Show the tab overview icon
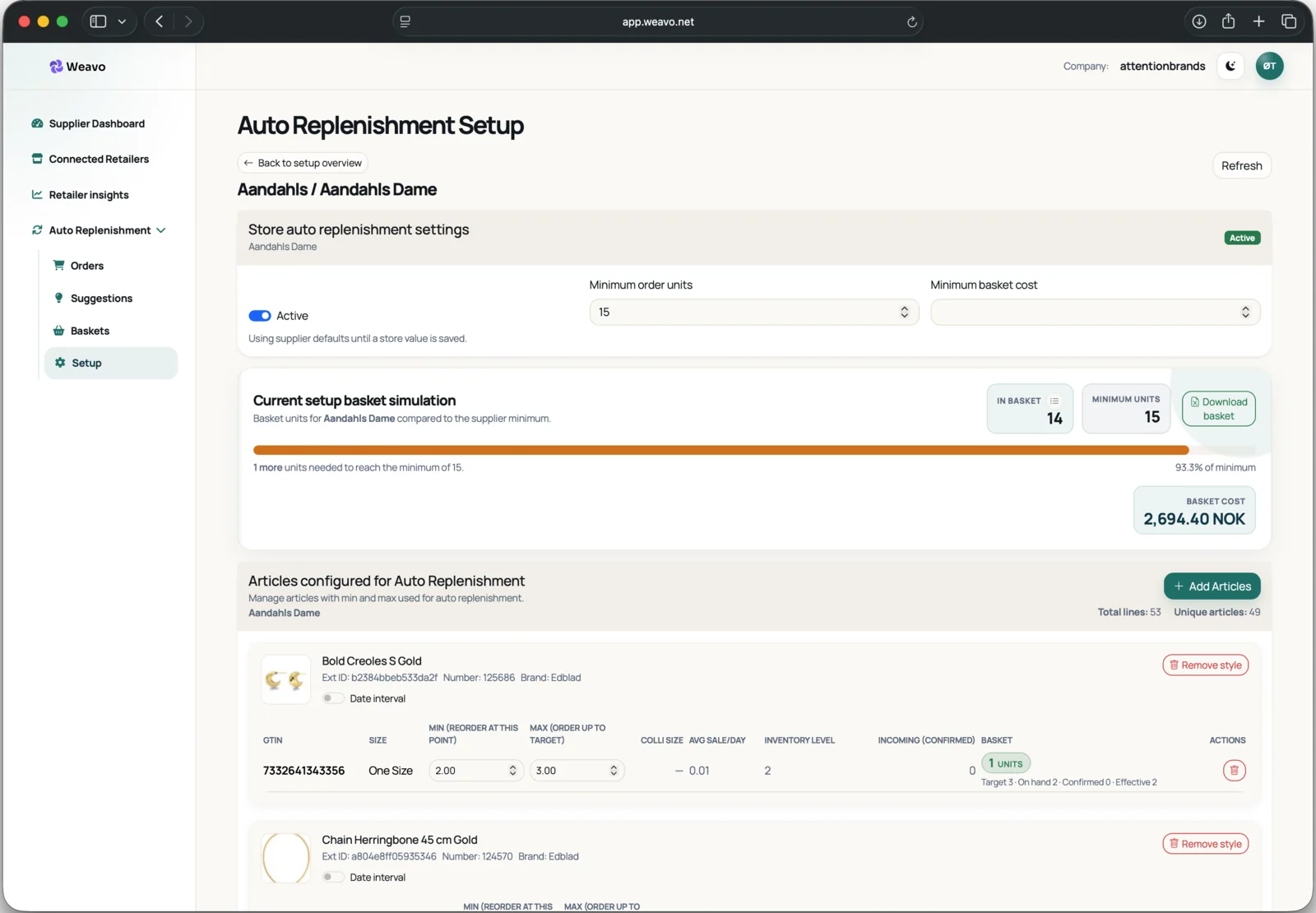 [x=1289, y=21]
